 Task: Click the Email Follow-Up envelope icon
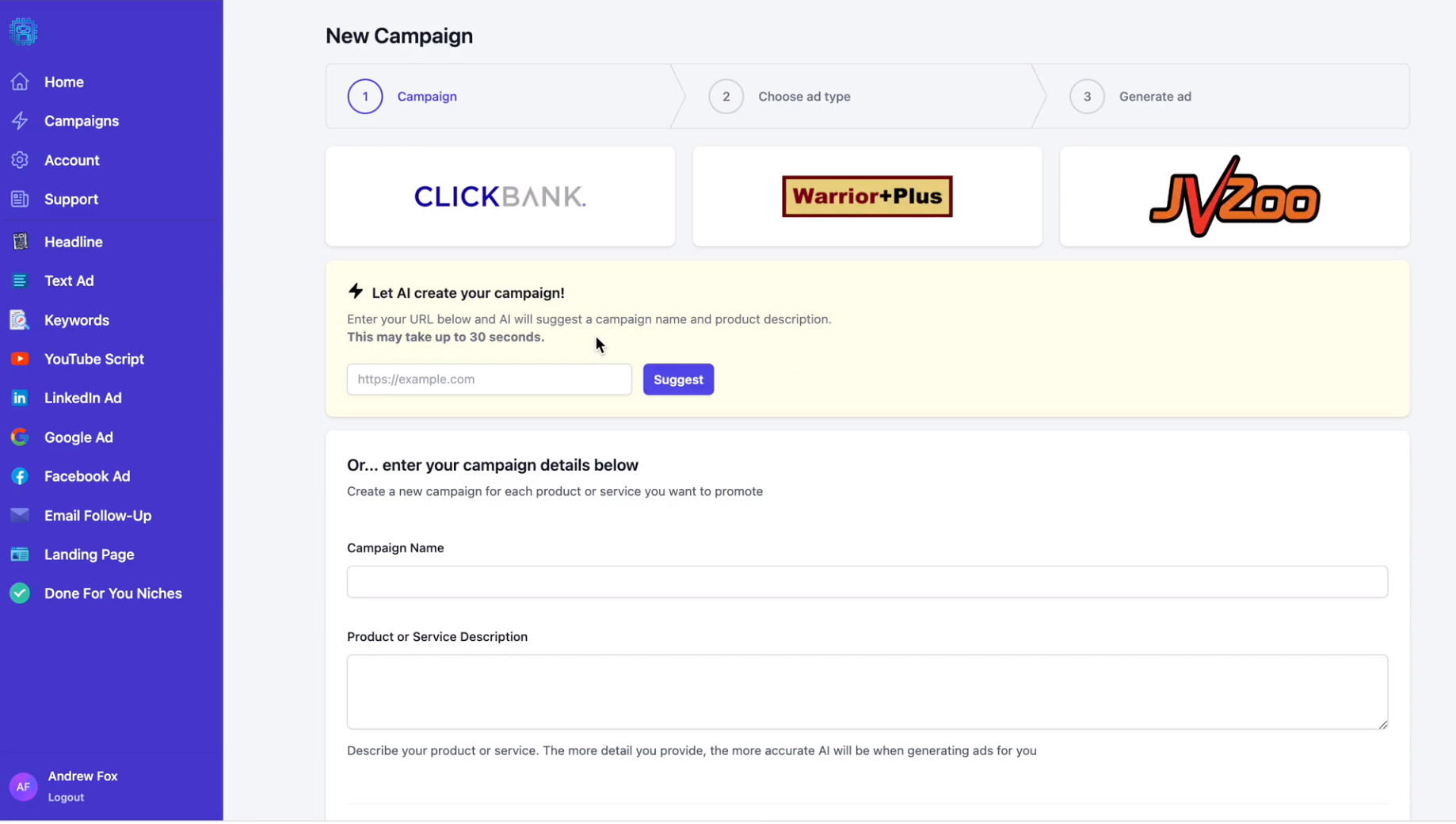20,515
